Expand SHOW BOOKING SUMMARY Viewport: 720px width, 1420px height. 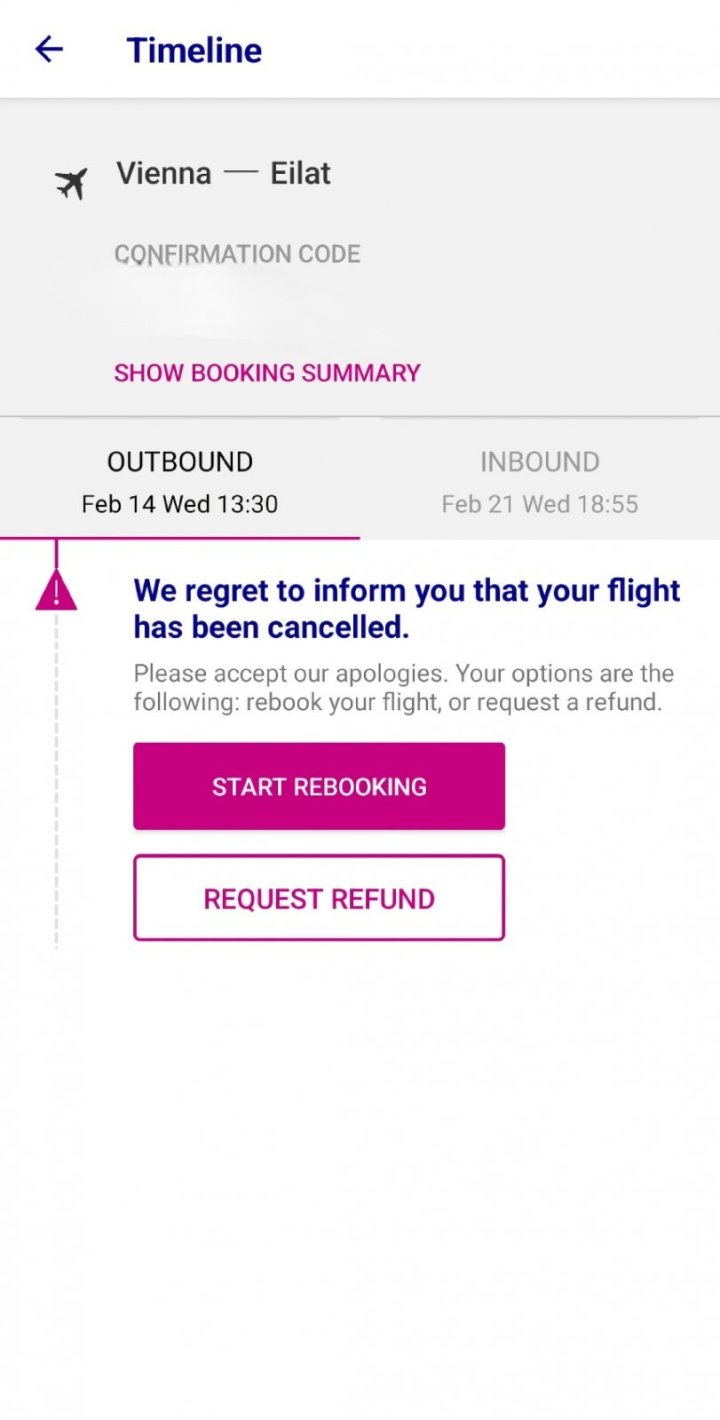point(267,373)
